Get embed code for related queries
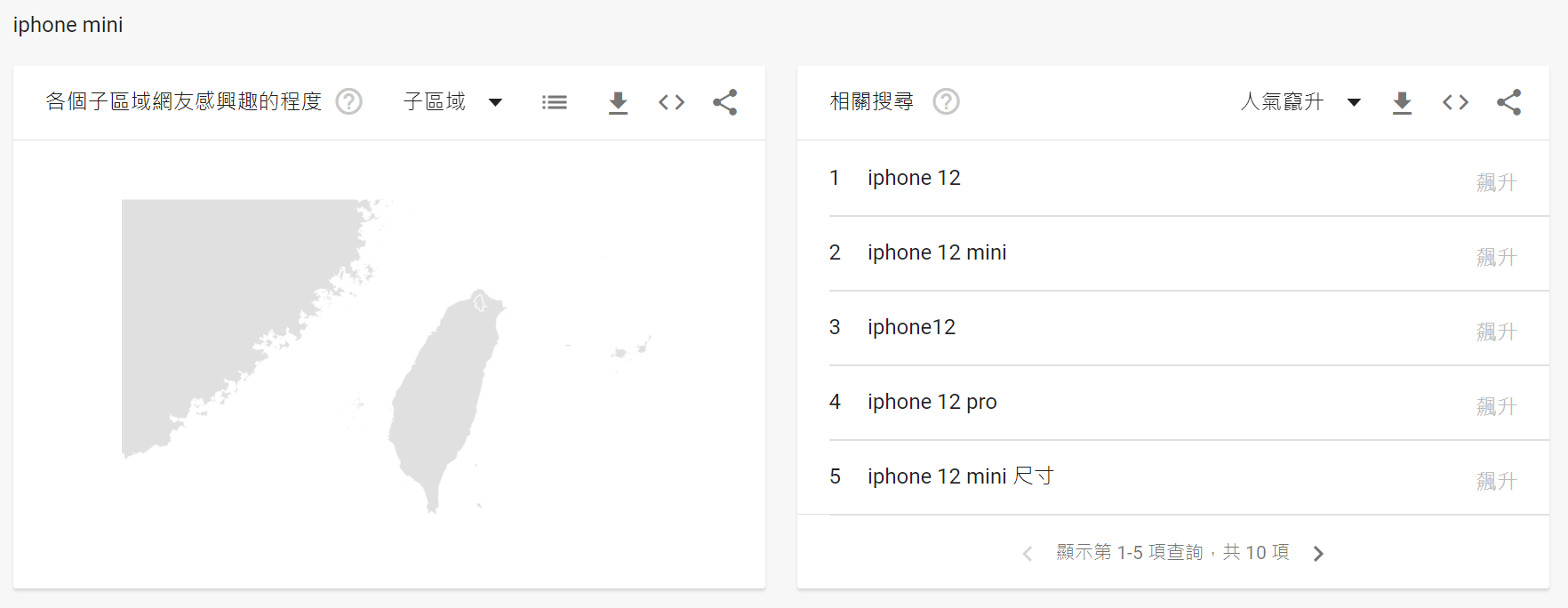The height and width of the screenshot is (608, 1568). tap(1456, 102)
